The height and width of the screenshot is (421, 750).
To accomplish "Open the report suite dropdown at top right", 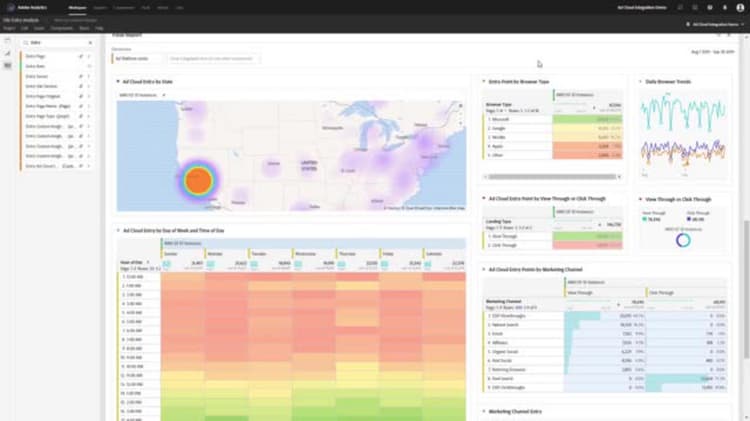I will point(716,24).
